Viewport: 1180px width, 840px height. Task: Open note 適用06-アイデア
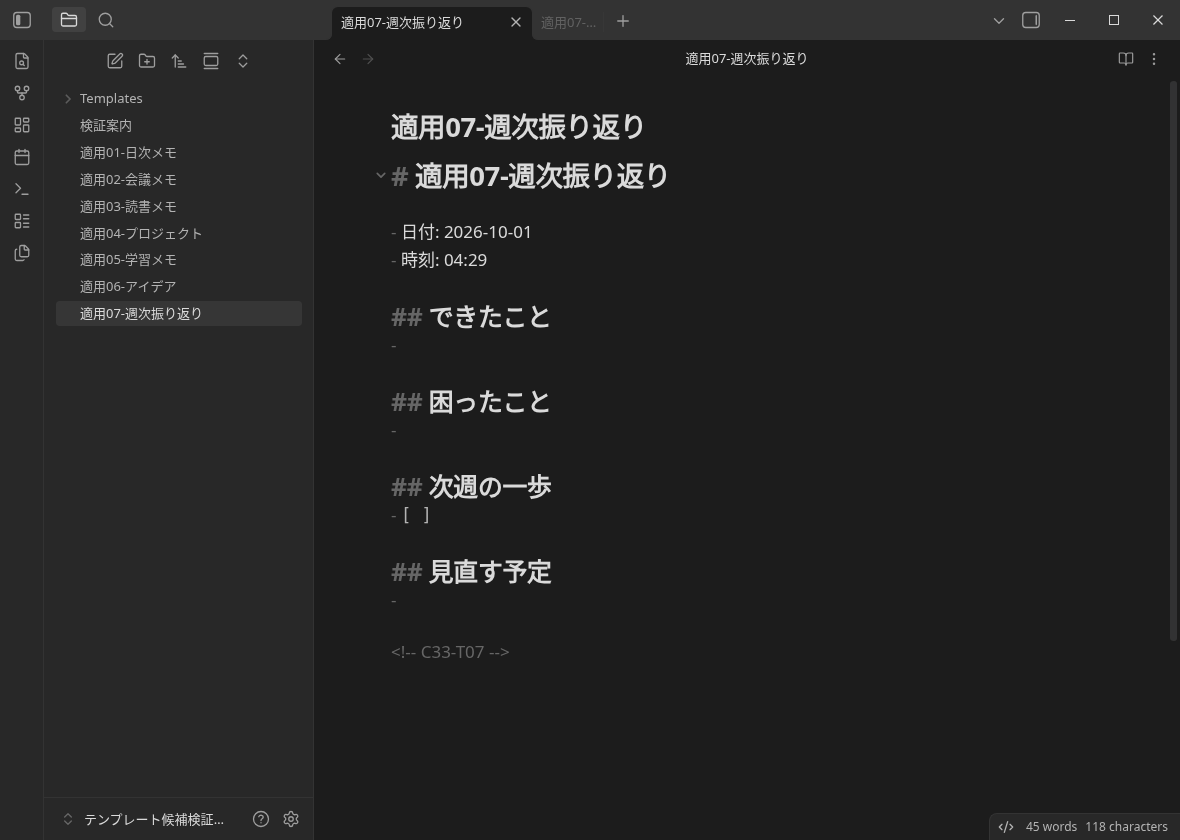[179, 287]
